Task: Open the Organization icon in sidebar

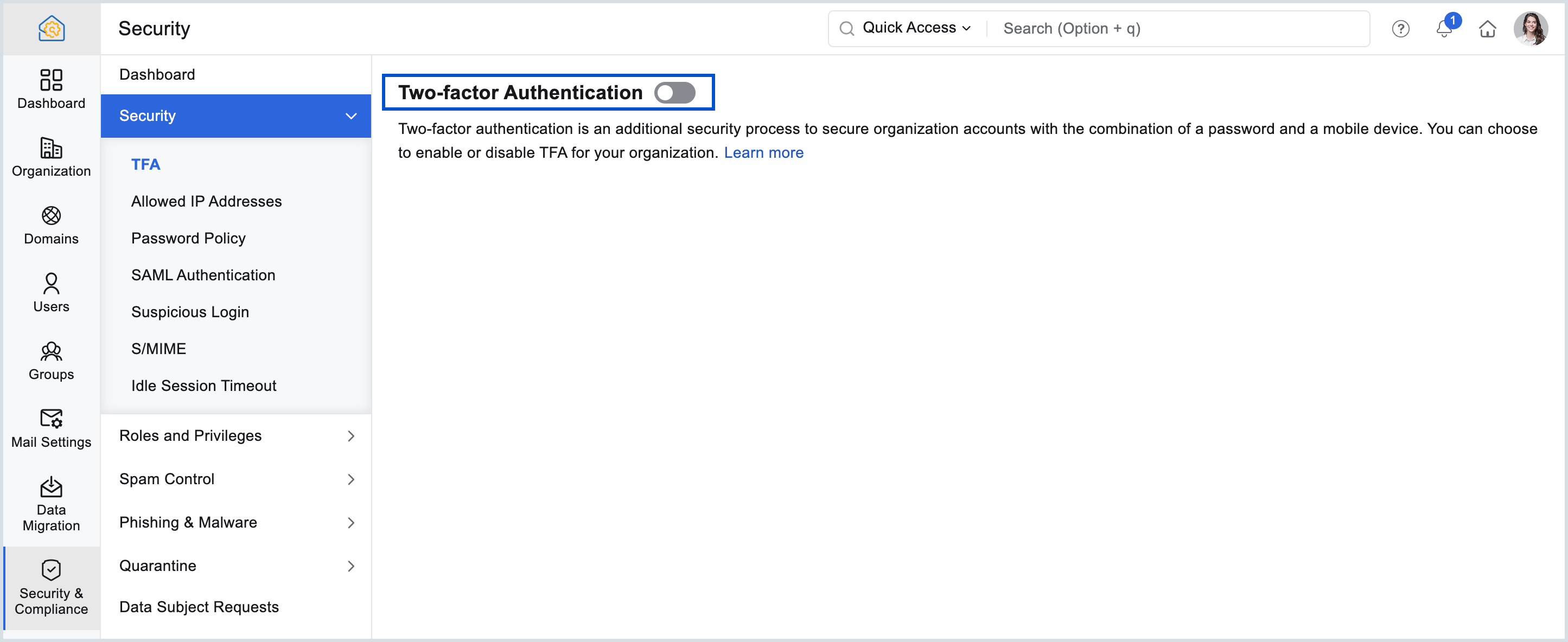Action: pyautogui.click(x=51, y=156)
